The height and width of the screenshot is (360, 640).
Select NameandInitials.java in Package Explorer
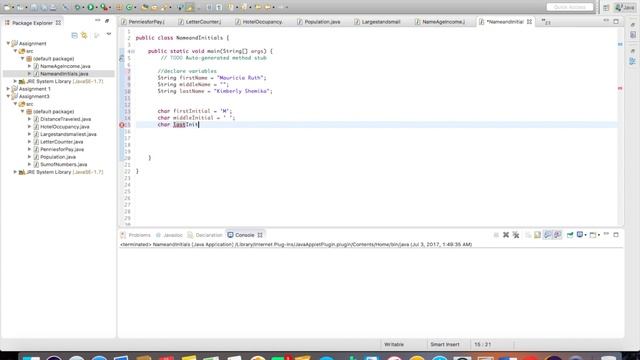click(x=64, y=73)
